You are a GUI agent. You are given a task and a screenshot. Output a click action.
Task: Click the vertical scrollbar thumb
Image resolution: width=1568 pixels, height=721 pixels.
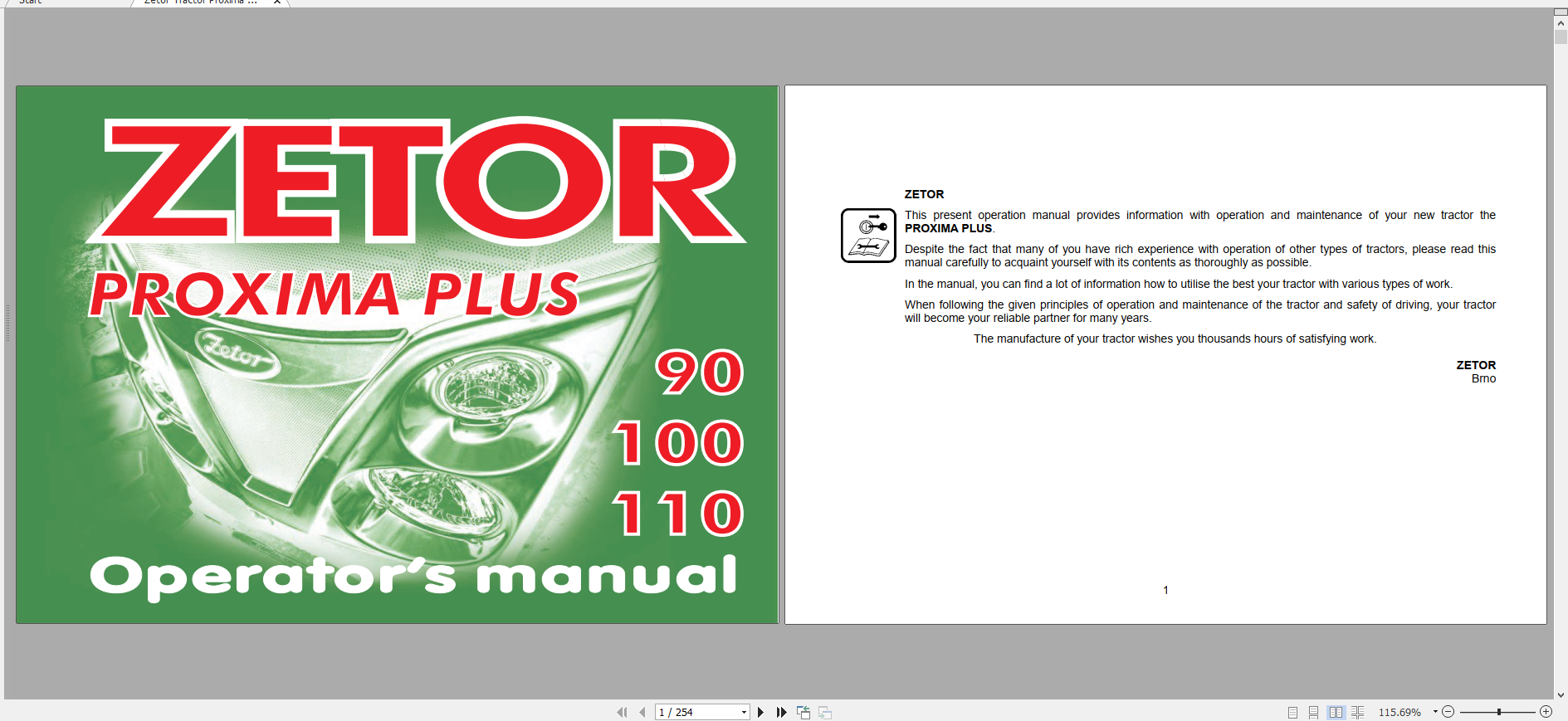click(x=1561, y=37)
